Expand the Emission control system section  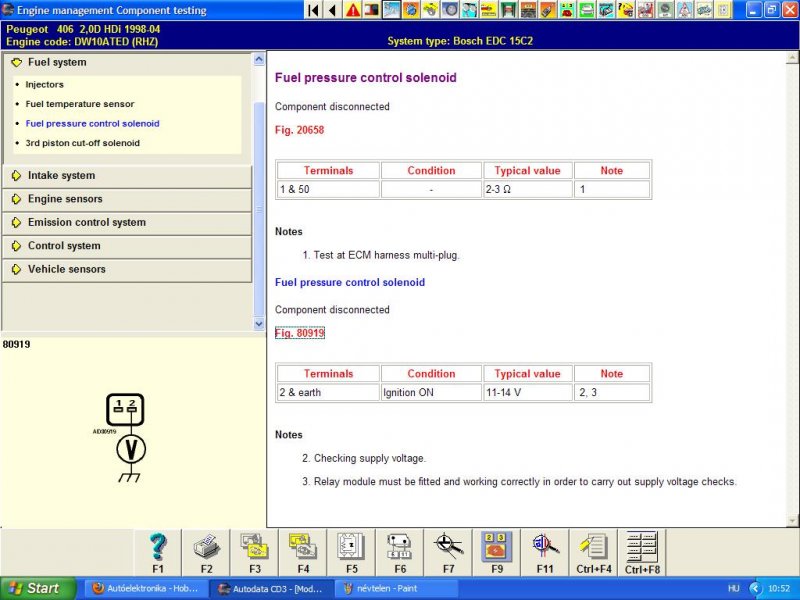click(x=127, y=222)
